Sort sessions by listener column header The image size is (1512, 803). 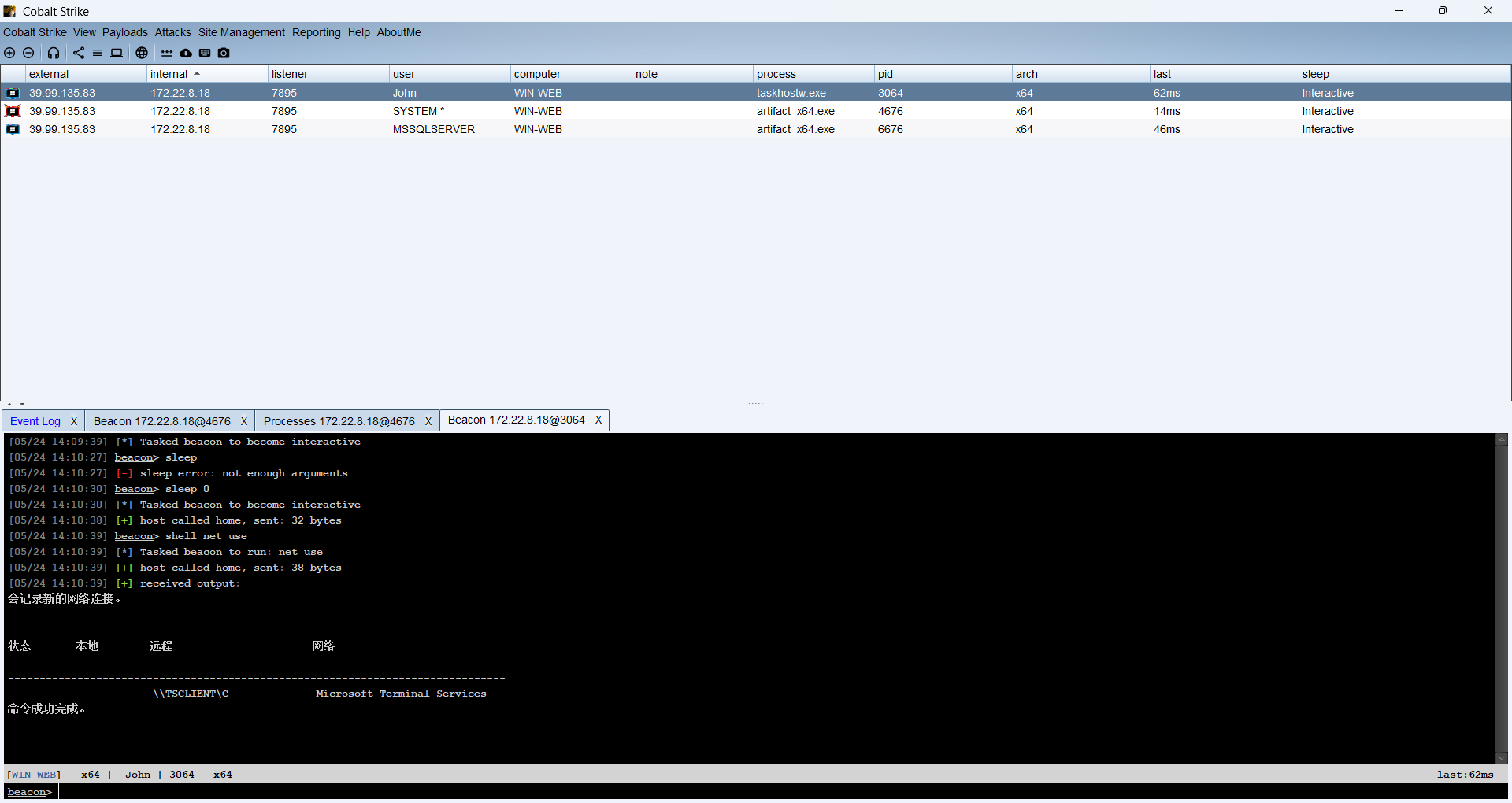pos(328,74)
